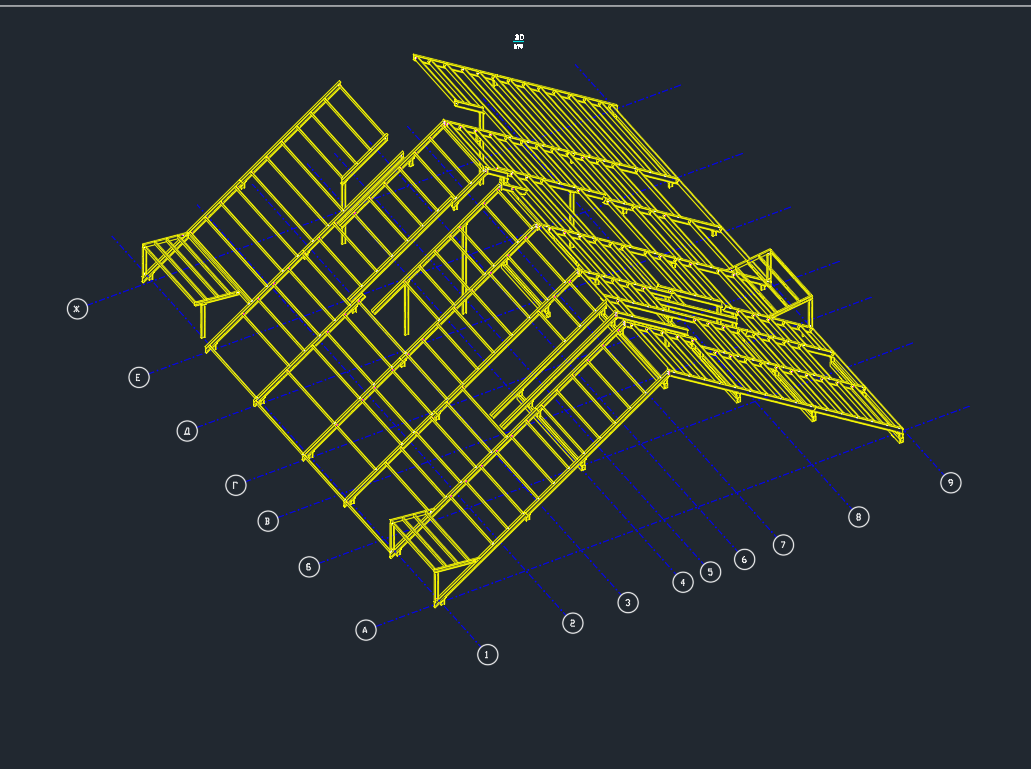Click the grid axis bubble numbered 9
This screenshot has height=769, width=1031.
coord(951,482)
